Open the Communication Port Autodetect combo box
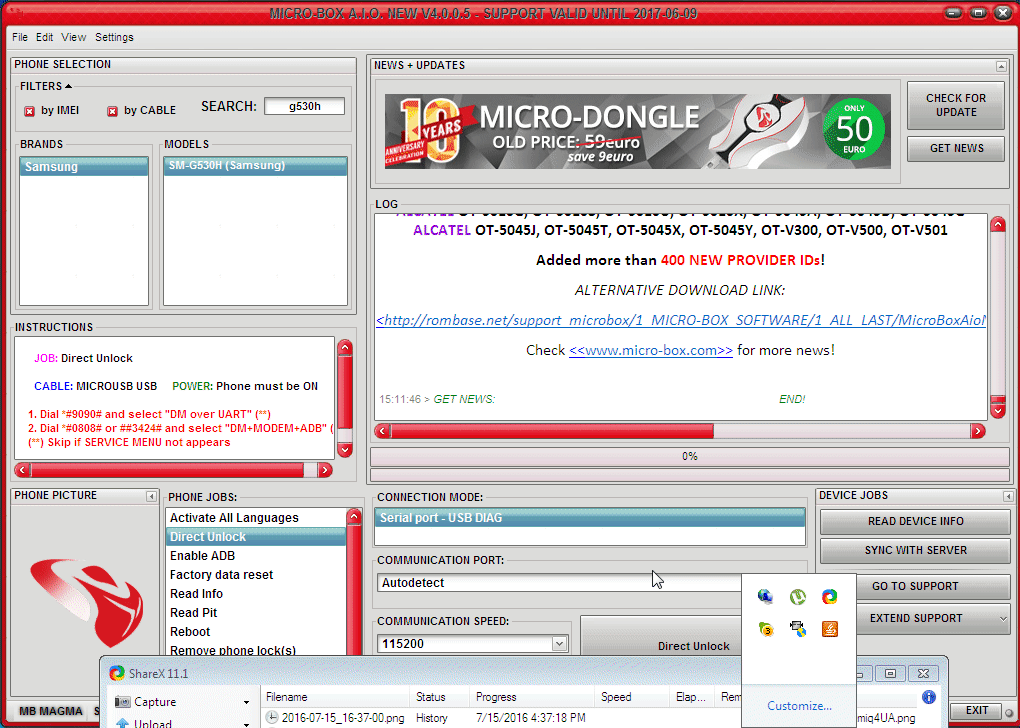 pyautogui.click(x=559, y=582)
